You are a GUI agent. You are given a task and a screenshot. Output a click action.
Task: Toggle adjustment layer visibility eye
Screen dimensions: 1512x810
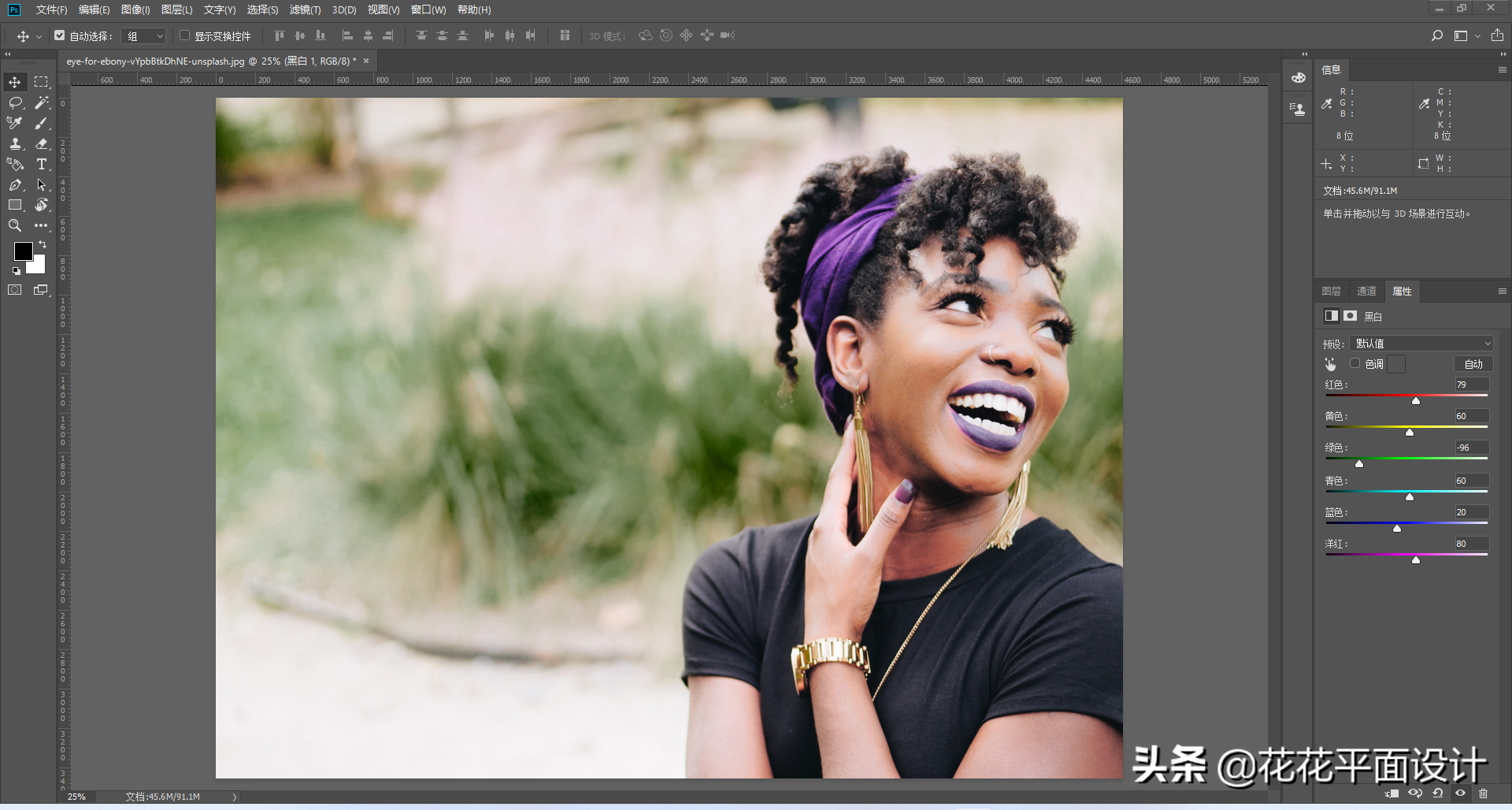coord(1461,793)
